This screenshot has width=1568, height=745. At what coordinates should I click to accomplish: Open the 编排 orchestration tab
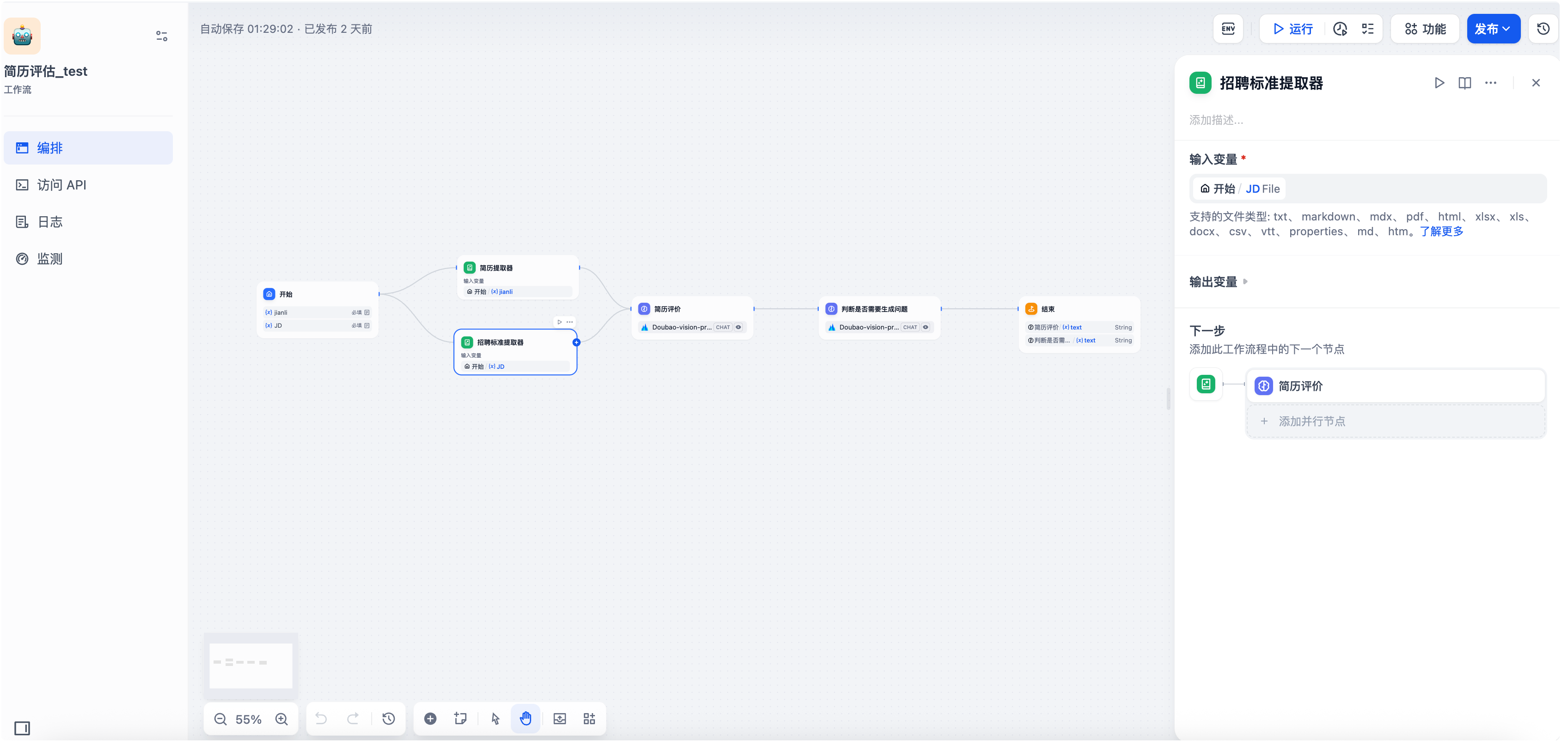[x=88, y=148]
